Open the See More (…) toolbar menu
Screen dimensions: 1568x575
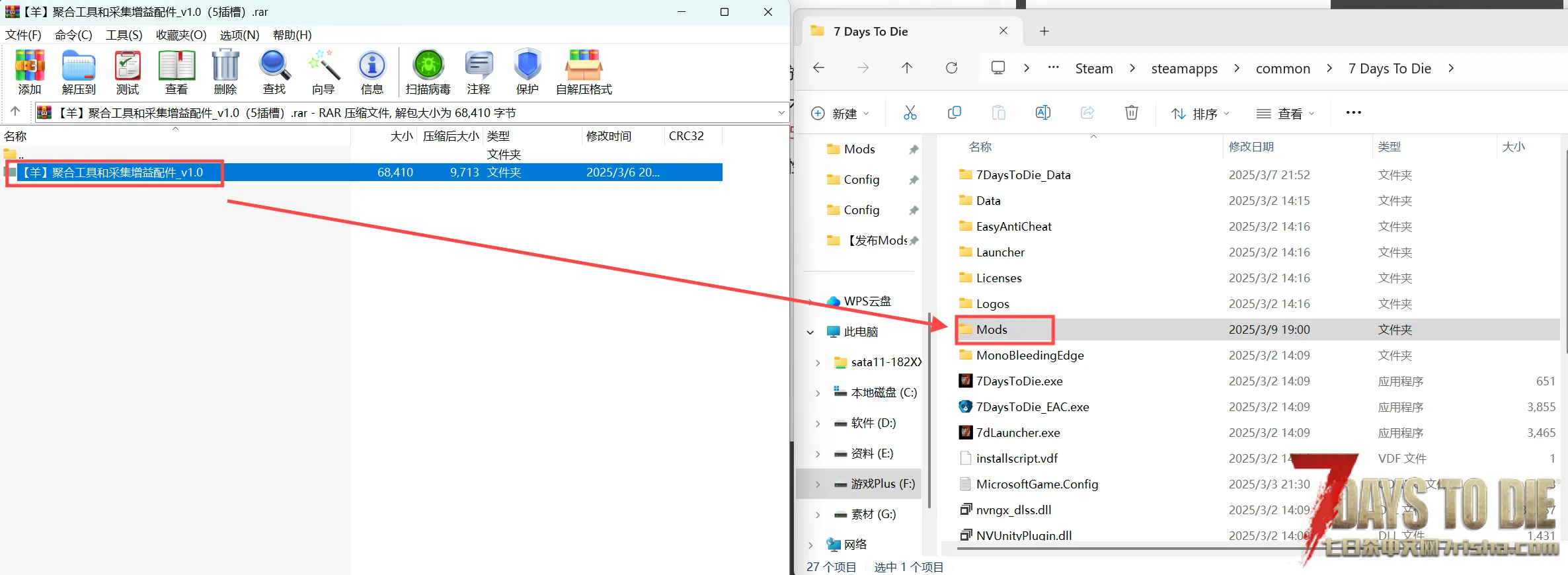tap(1353, 113)
